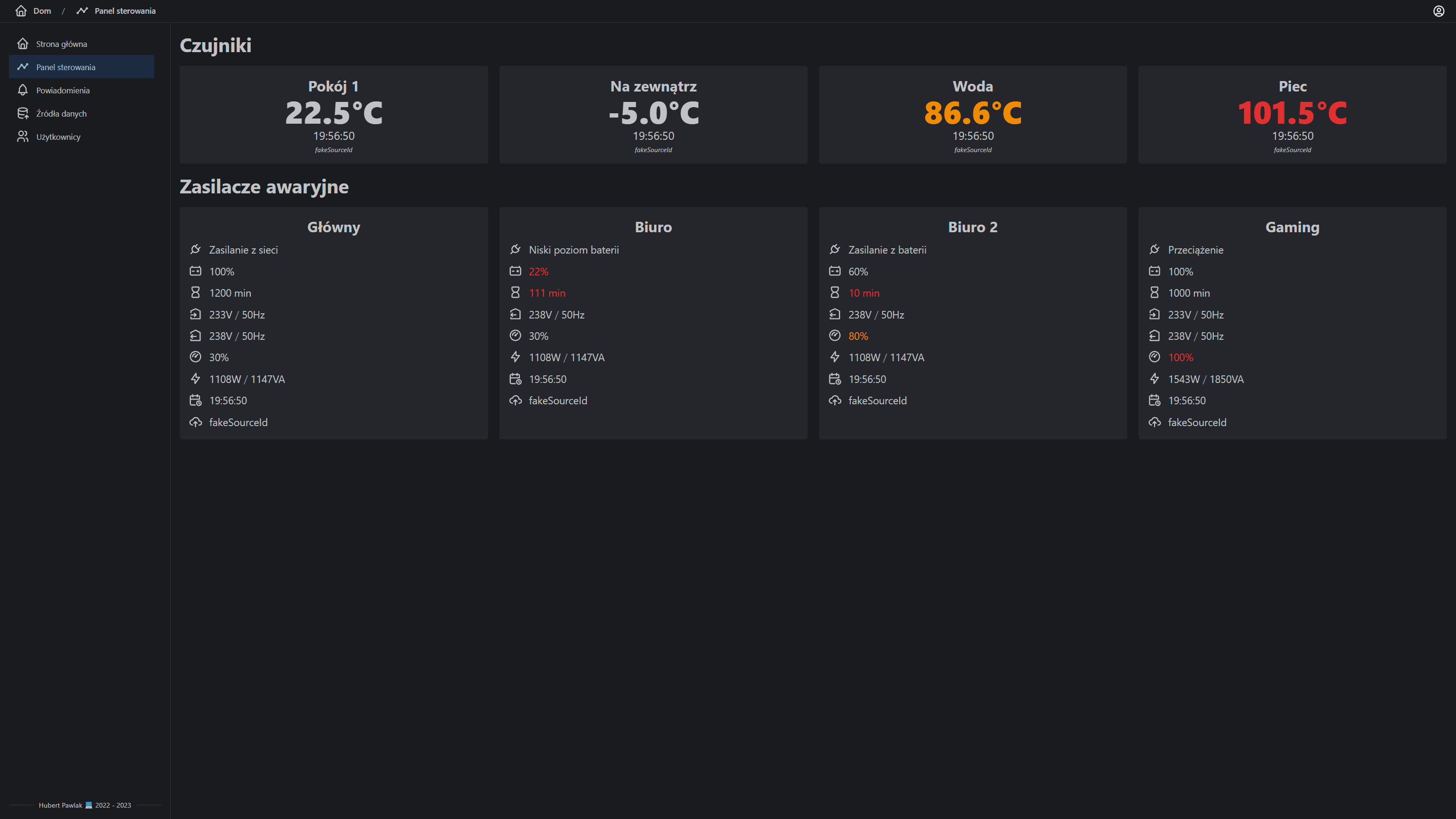Click the Piec red temperature reading
Screen dimensions: 1456x819
1292,112
